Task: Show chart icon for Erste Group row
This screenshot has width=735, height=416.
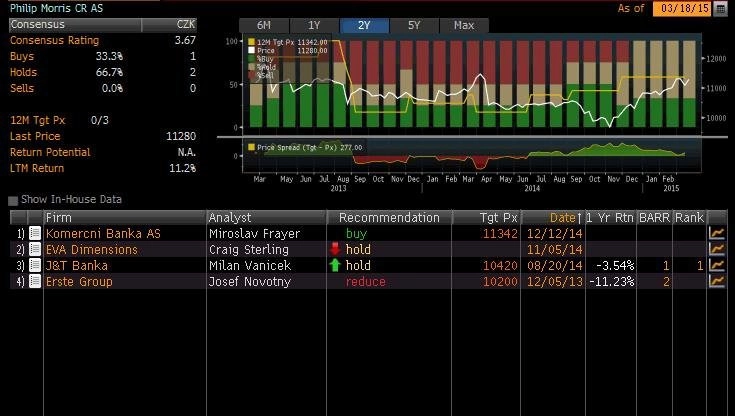Action: [717, 281]
